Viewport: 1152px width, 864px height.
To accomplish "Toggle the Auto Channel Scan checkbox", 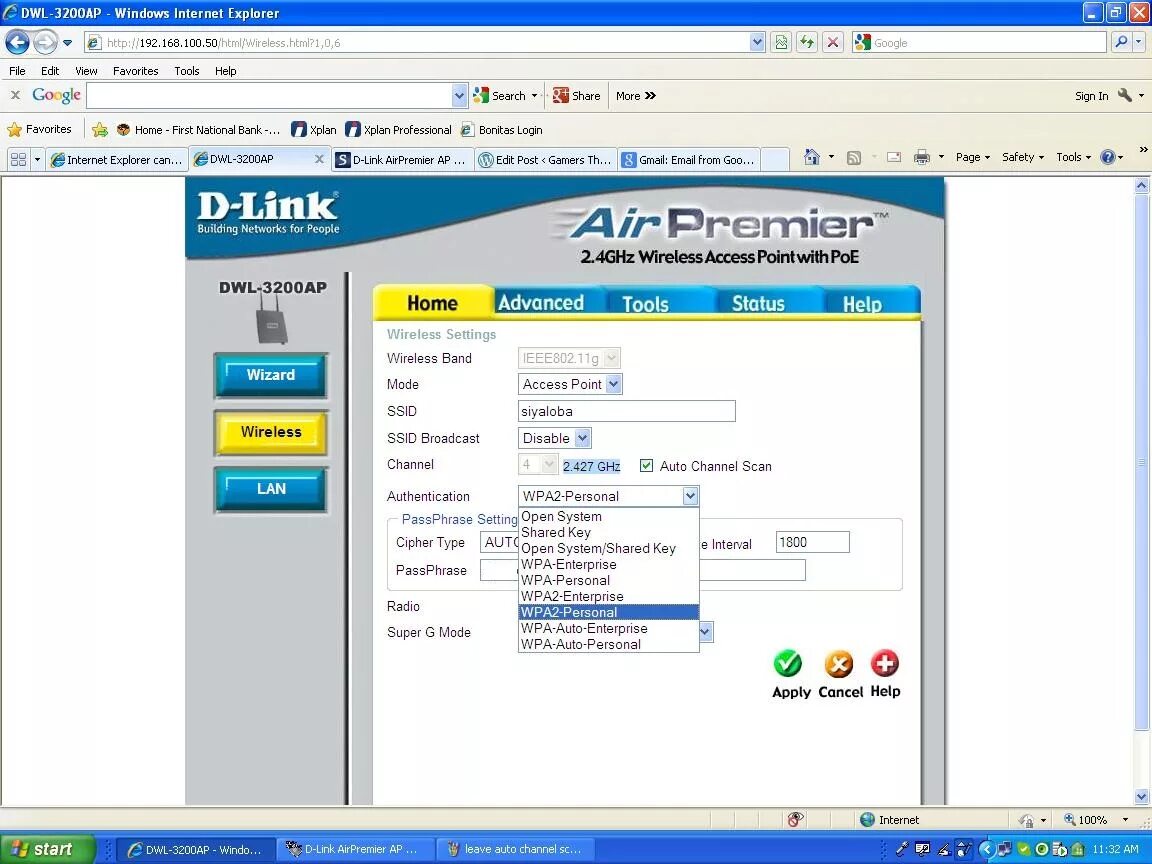I will click(647, 466).
